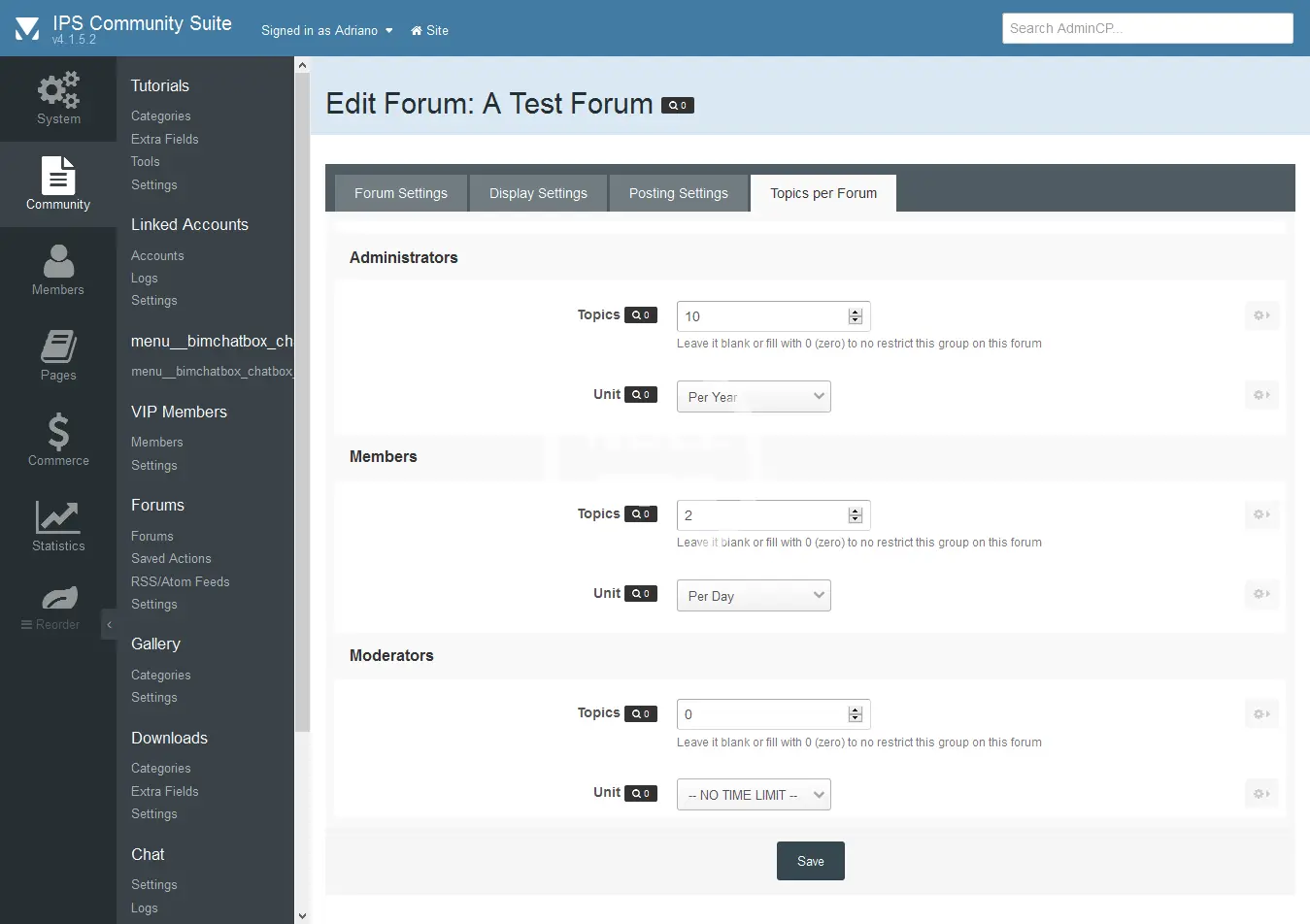Open the System section icon

pos(58,90)
